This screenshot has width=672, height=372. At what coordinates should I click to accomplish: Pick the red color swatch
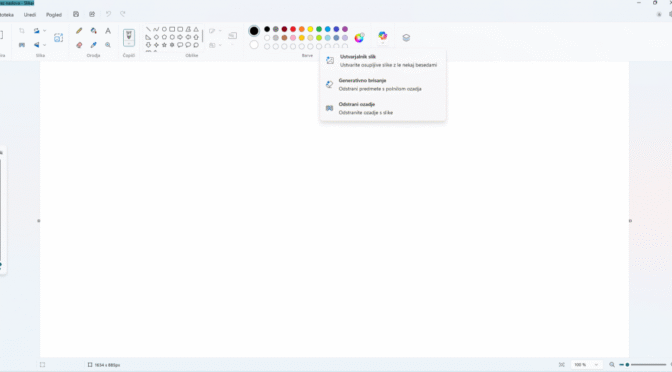coord(293,29)
